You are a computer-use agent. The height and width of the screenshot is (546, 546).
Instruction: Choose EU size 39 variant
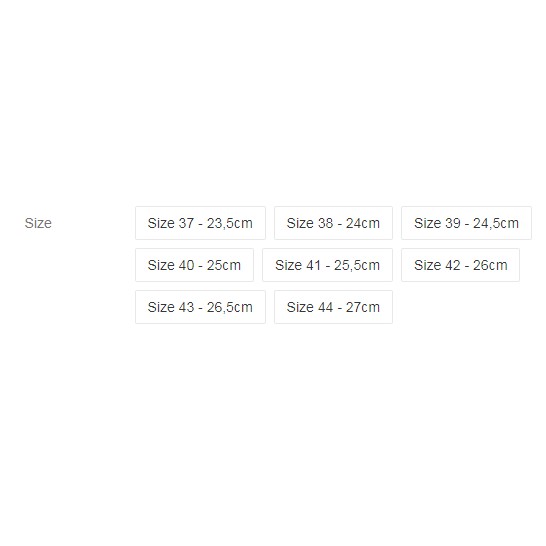(x=466, y=223)
